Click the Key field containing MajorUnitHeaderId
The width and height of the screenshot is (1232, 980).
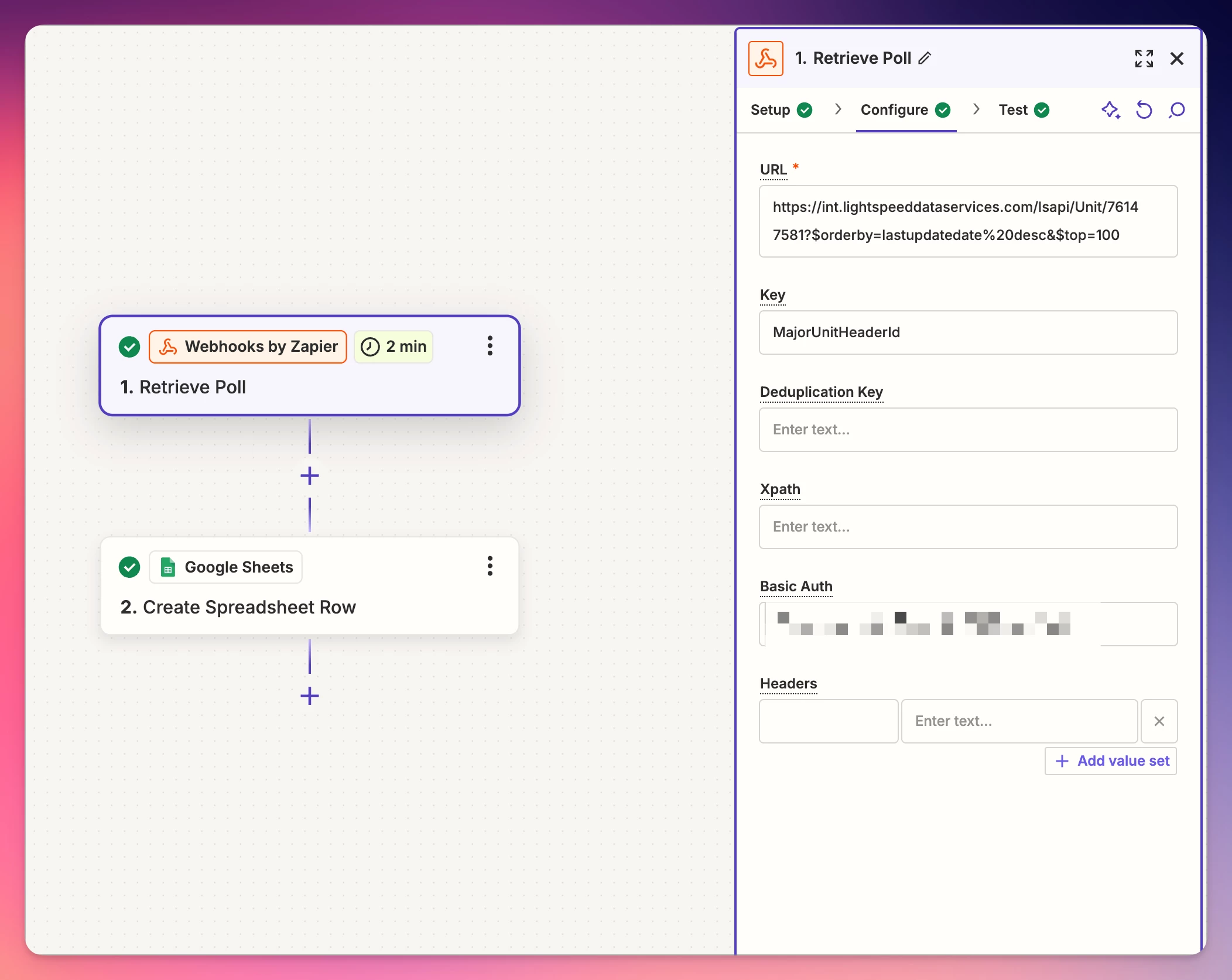pos(967,333)
